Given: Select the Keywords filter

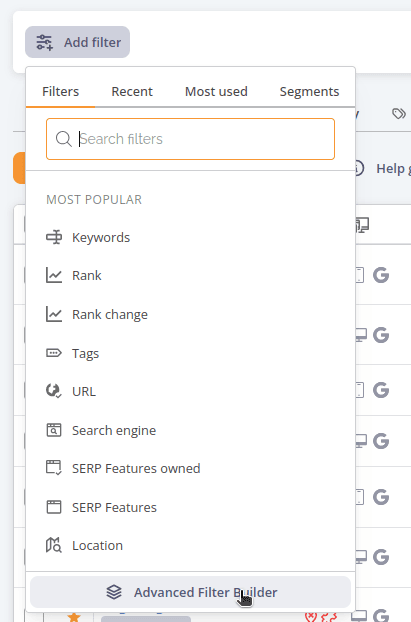Looking at the screenshot, I should click(190, 237).
